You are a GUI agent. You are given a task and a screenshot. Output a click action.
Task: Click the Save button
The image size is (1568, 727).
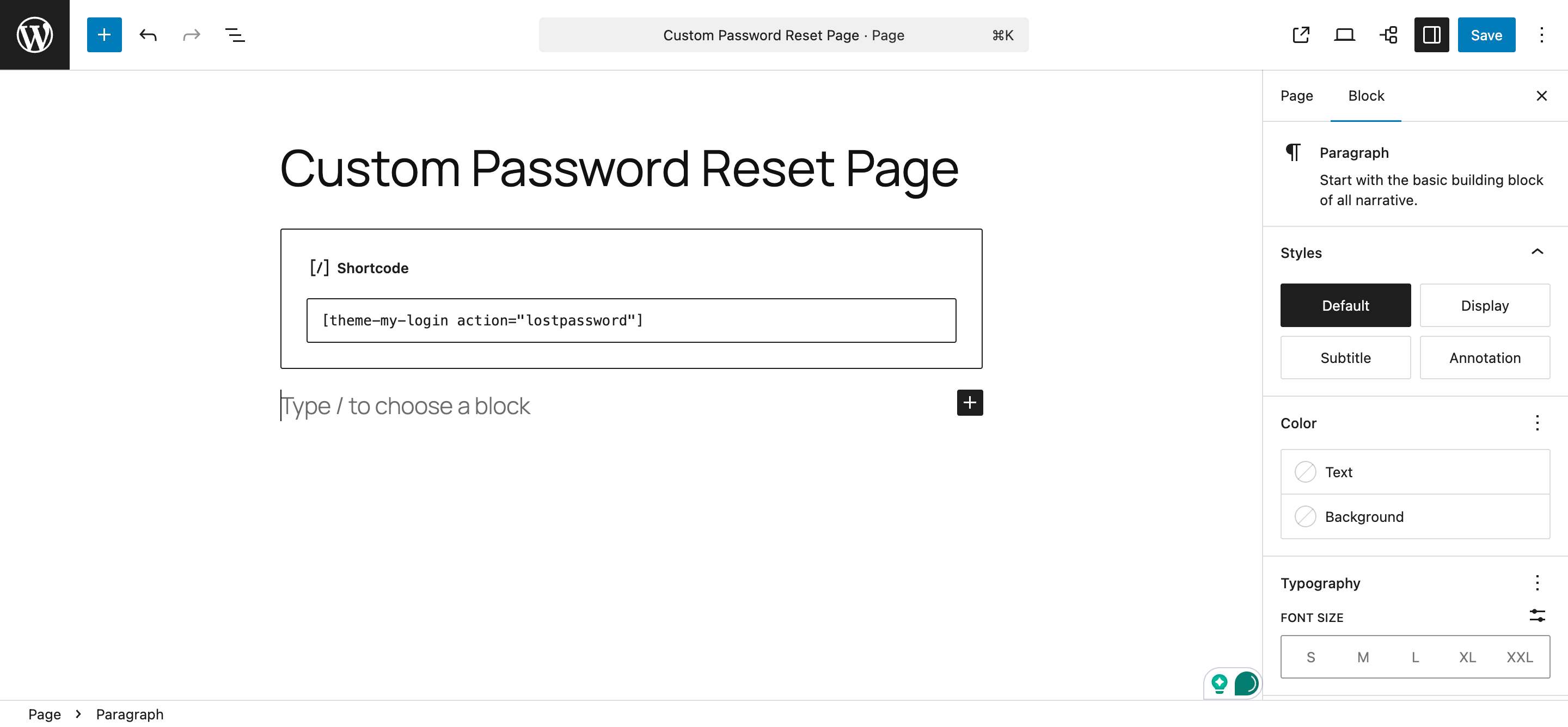(1486, 35)
